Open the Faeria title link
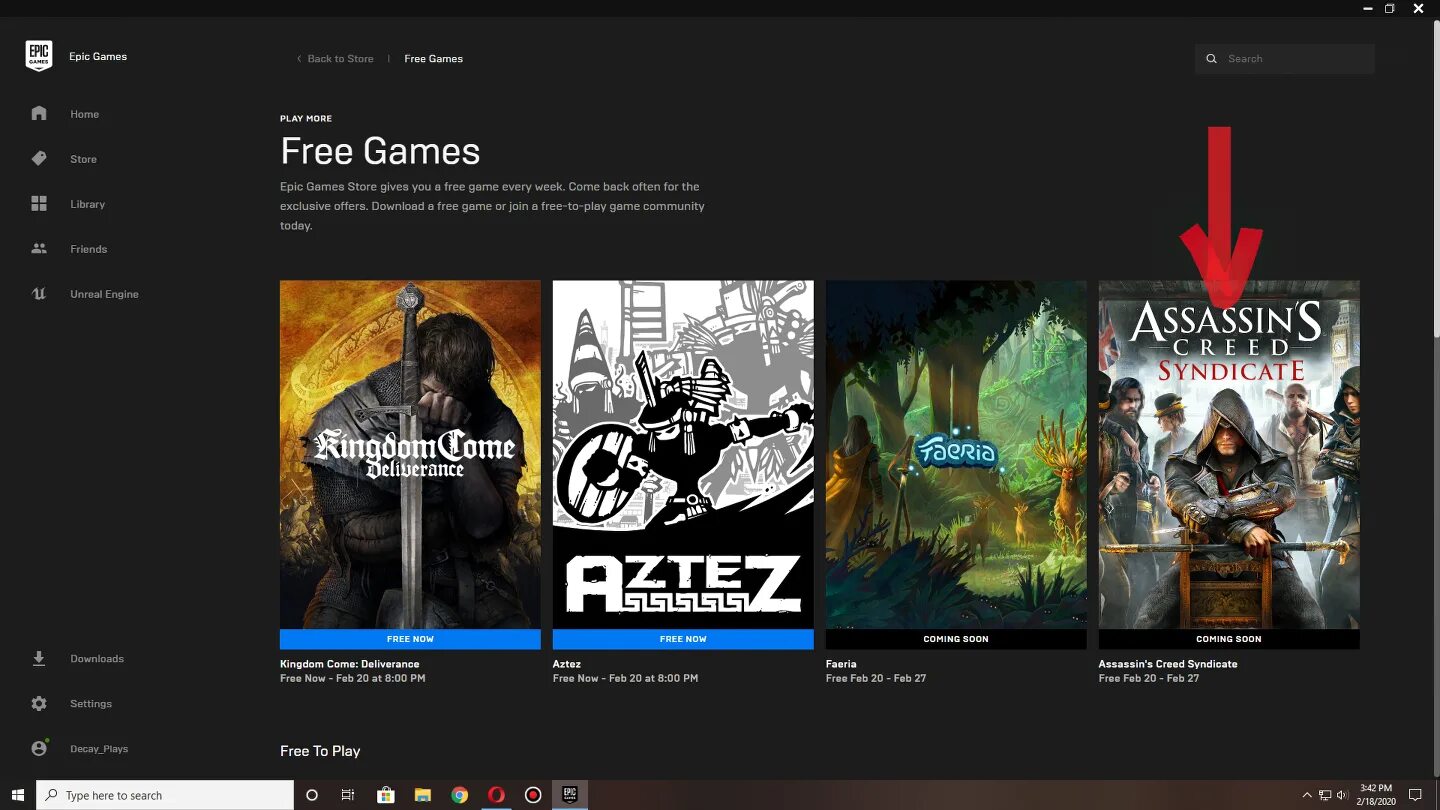The height and width of the screenshot is (810, 1440). click(840, 664)
